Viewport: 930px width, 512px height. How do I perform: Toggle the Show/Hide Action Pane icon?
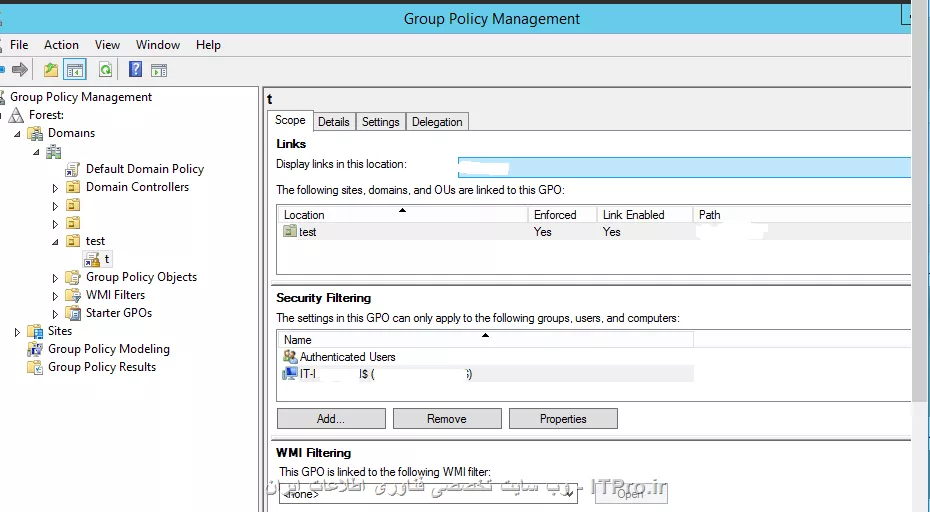pos(159,71)
